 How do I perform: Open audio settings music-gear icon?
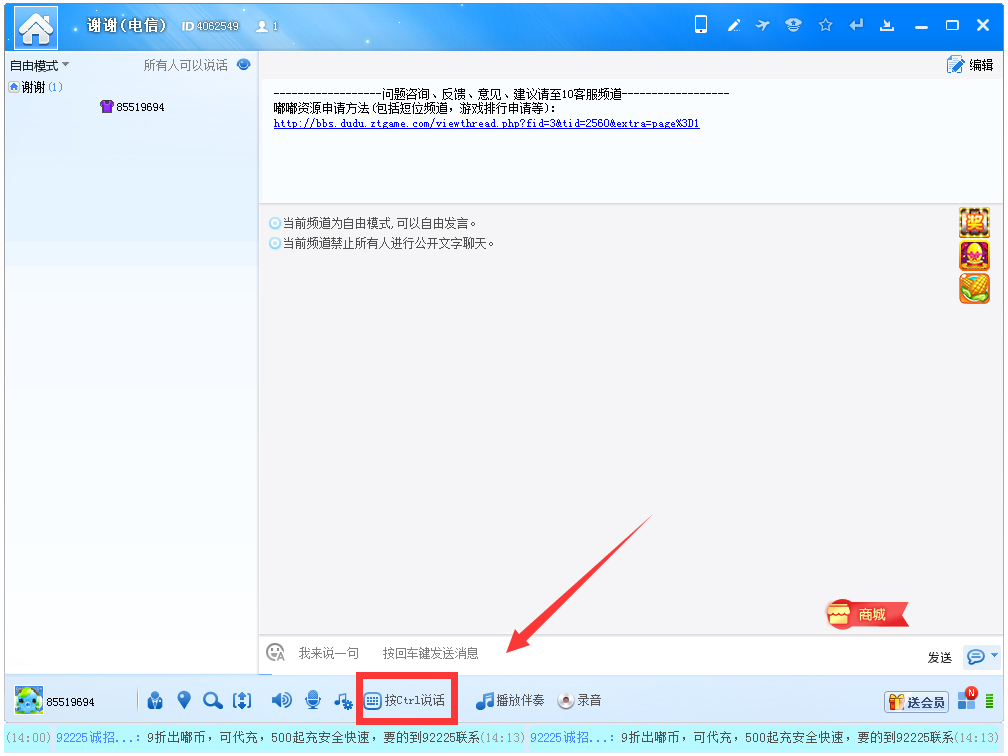click(x=343, y=701)
